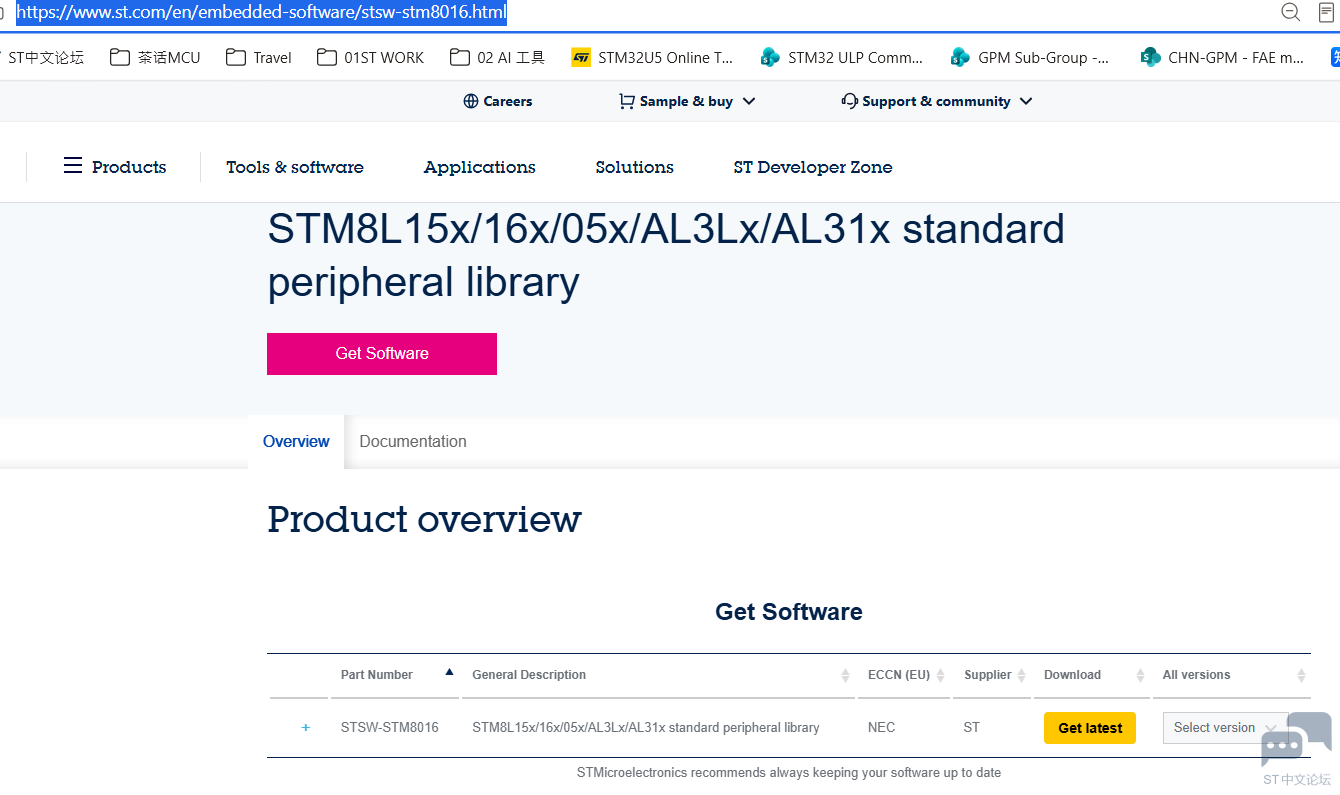This screenshot has height=795, width=1340.
Task: Click the Get Software heading above the table
Action: coord(789,612)
